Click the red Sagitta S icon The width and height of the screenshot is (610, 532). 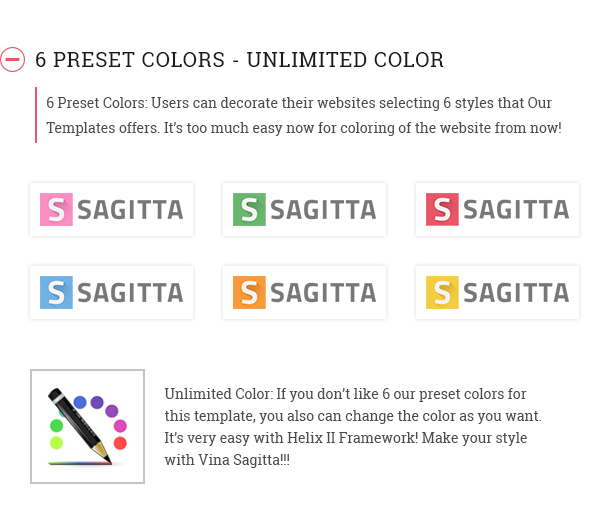coord(442,209)
